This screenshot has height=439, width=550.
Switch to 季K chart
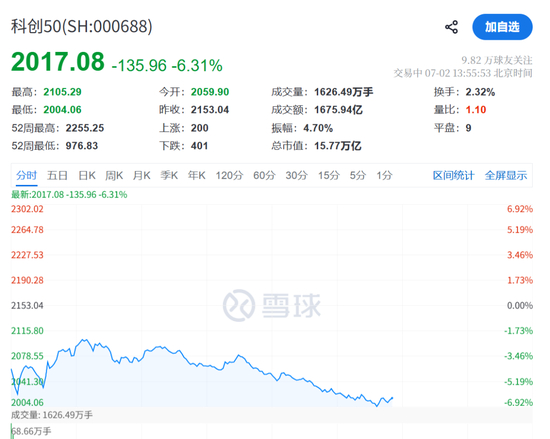coord(169,175)
